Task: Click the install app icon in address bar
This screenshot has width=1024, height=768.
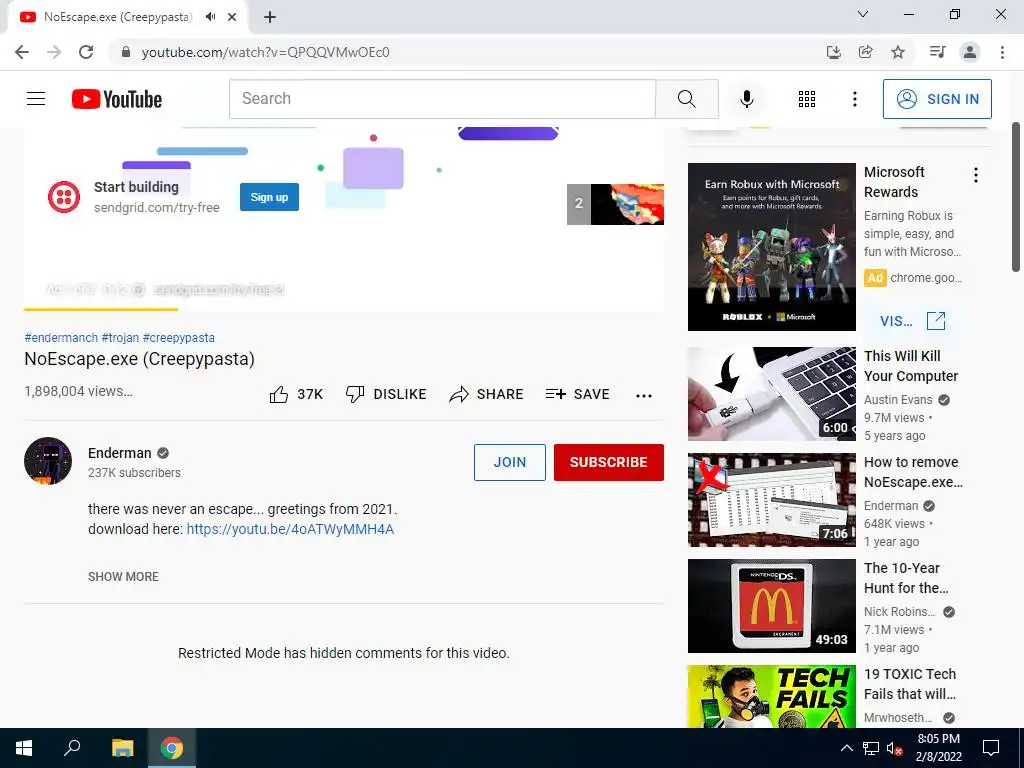Action: (833, 52)
